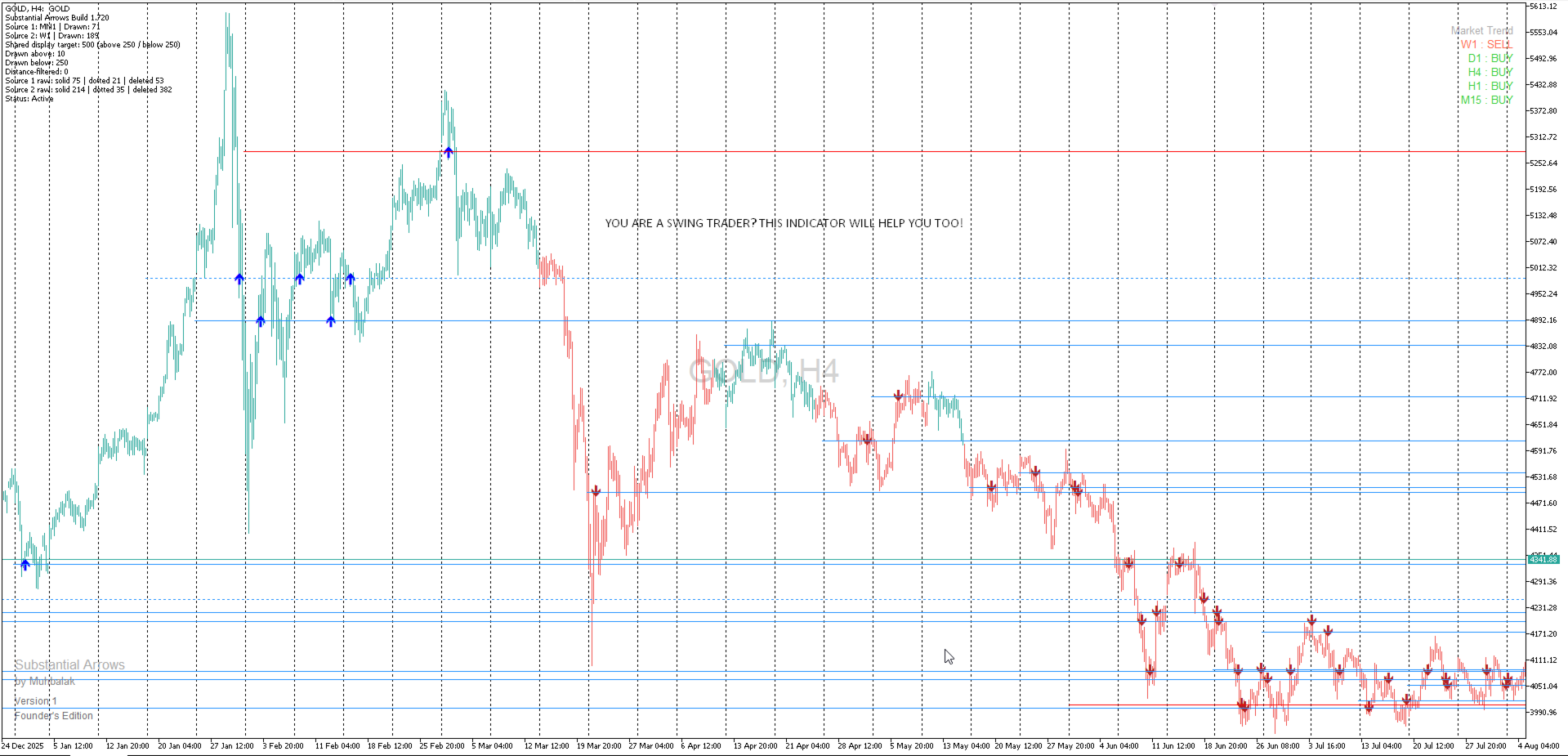
Task: Click the '24 Dec 2025' date on the time axis
Action: pyautogui.click(x=23, y=745)
